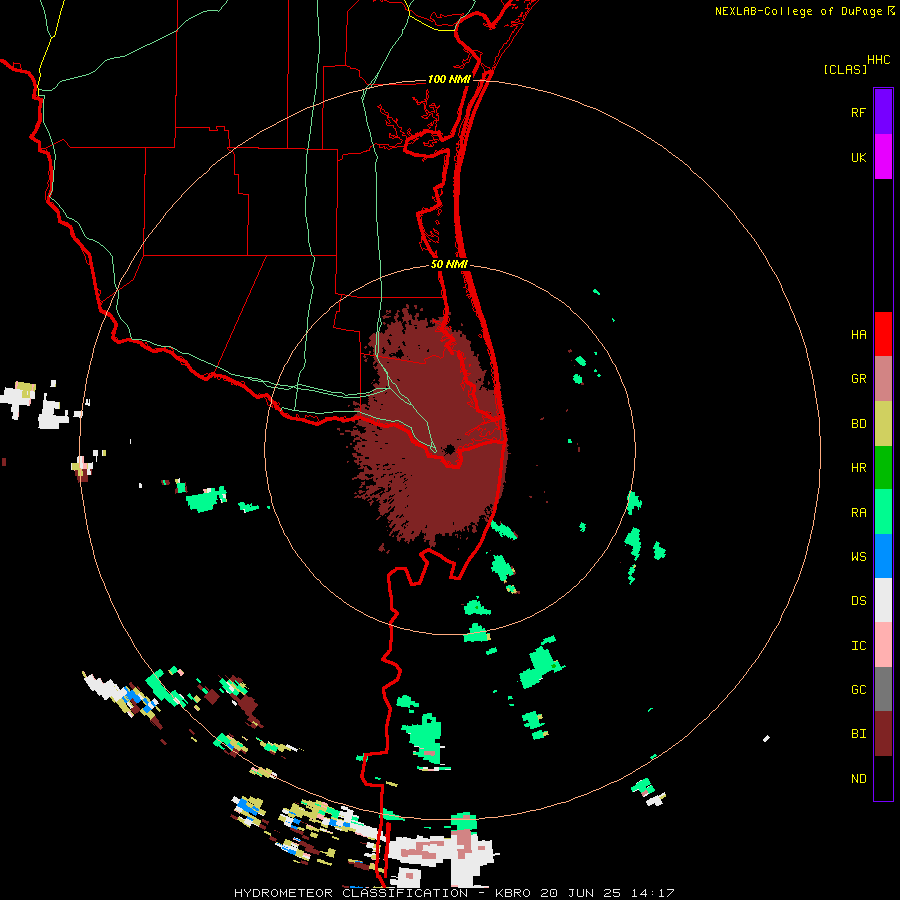The width and height of the screenshot is (900, 900).
Task: Select the BD yellow-olive legend swatch
Action: click(x=883, y=423)
